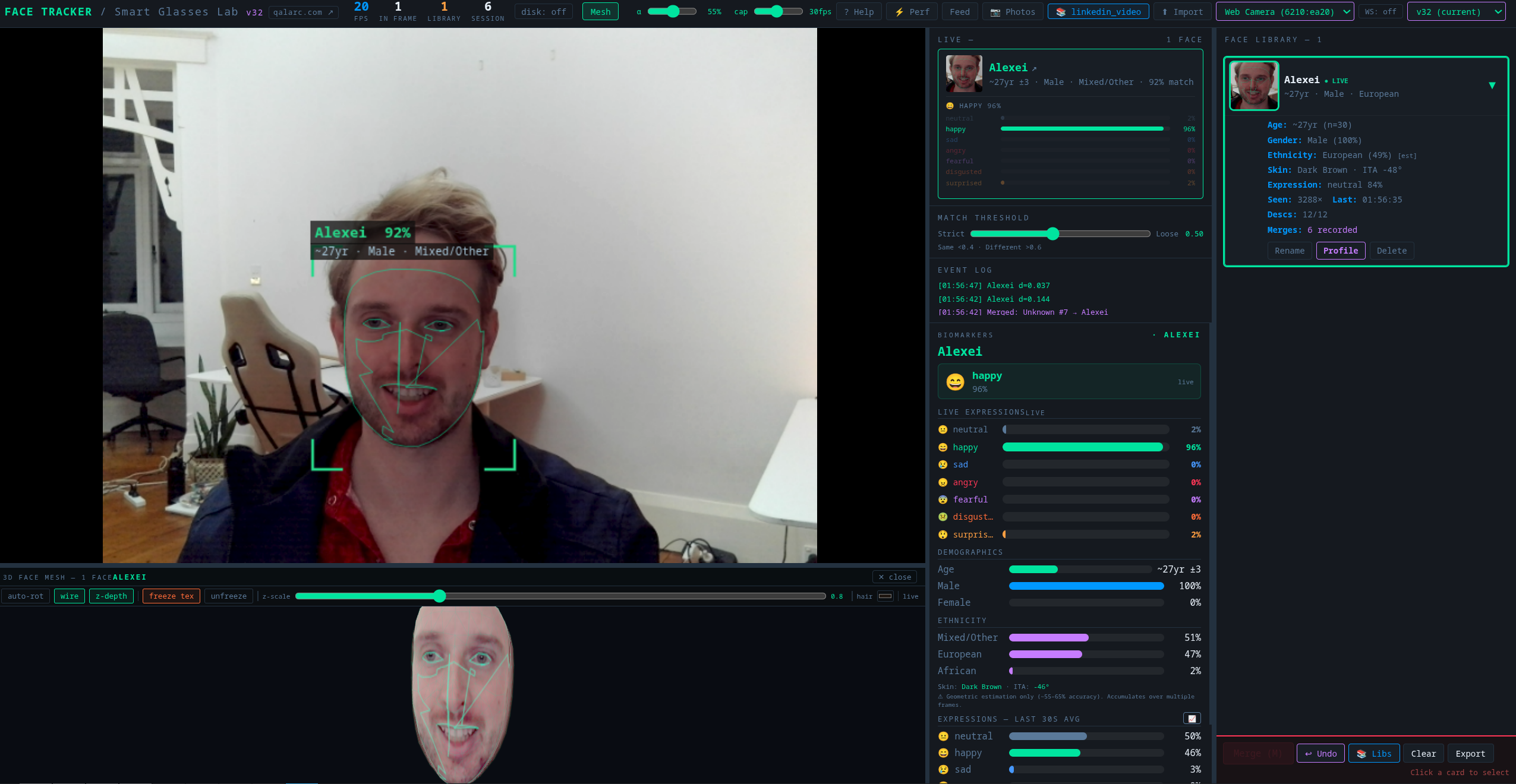Viewport: 1516px width, 784px height.
Task: Open the Photos camera button
Action: click(x=1013, y=12)
